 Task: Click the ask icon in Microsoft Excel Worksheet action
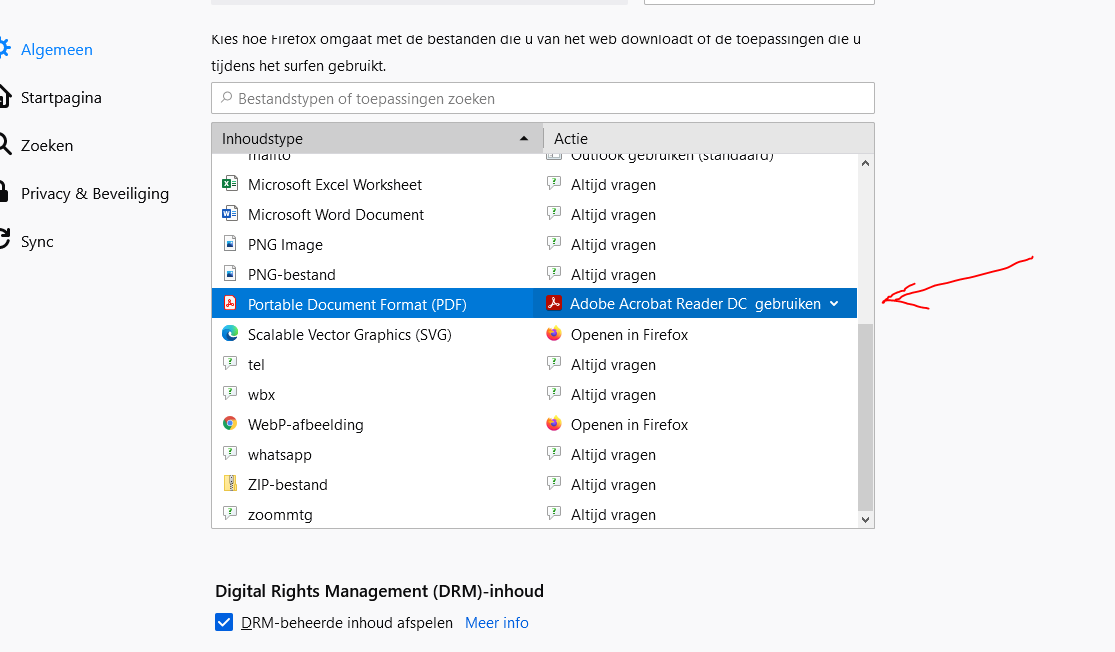click(x=554, y=183)
